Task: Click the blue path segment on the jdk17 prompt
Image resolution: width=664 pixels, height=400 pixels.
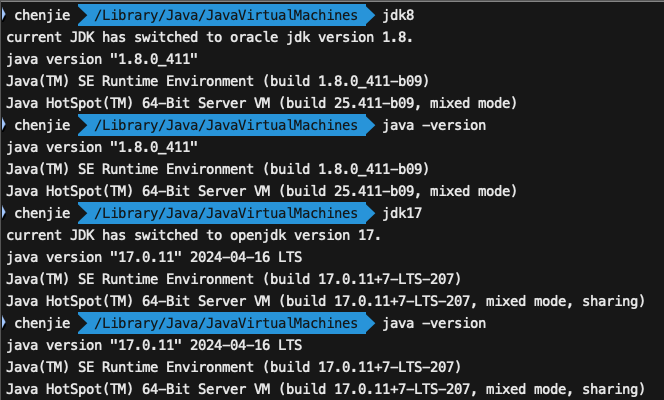Action: click(226, 213)
